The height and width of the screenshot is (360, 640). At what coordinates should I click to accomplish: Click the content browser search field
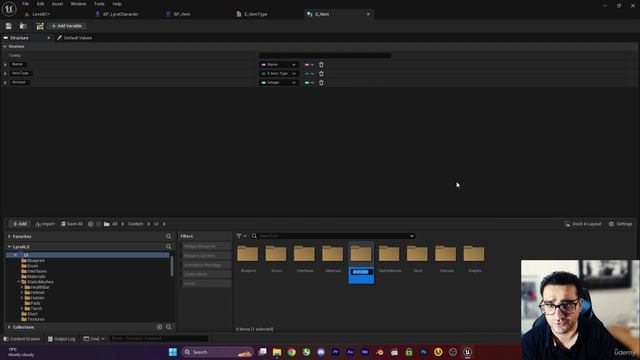(x=333, y=236)
